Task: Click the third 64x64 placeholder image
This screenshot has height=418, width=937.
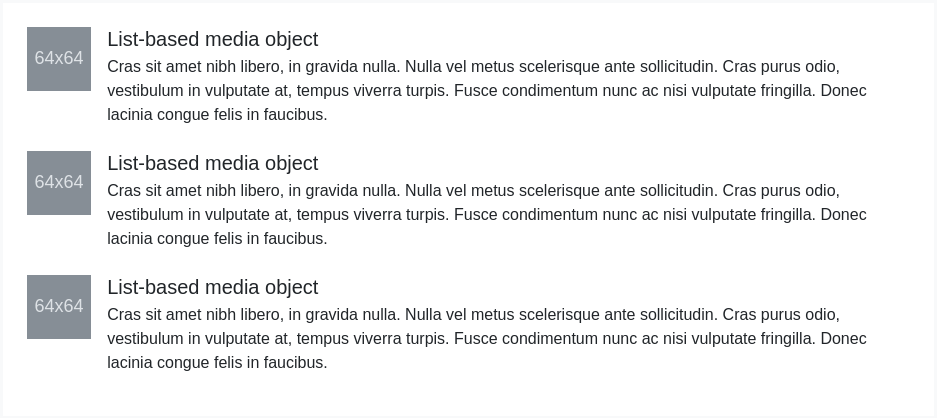Action: (59, 307)
